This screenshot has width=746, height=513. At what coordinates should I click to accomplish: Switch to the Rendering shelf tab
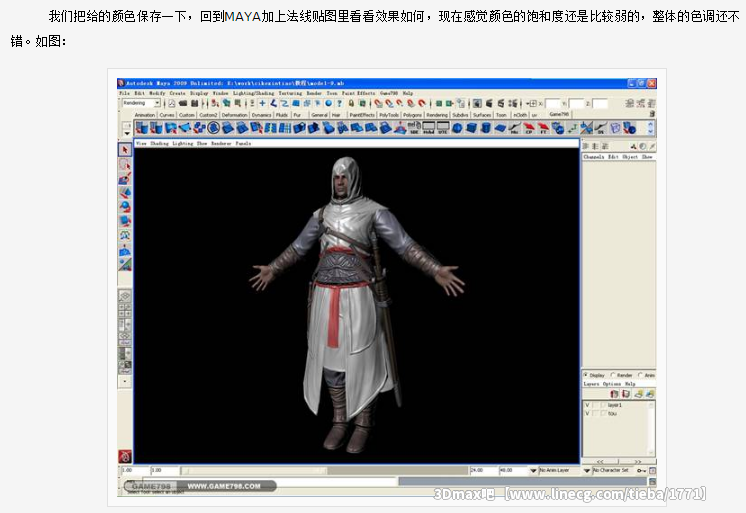(436, 115)
